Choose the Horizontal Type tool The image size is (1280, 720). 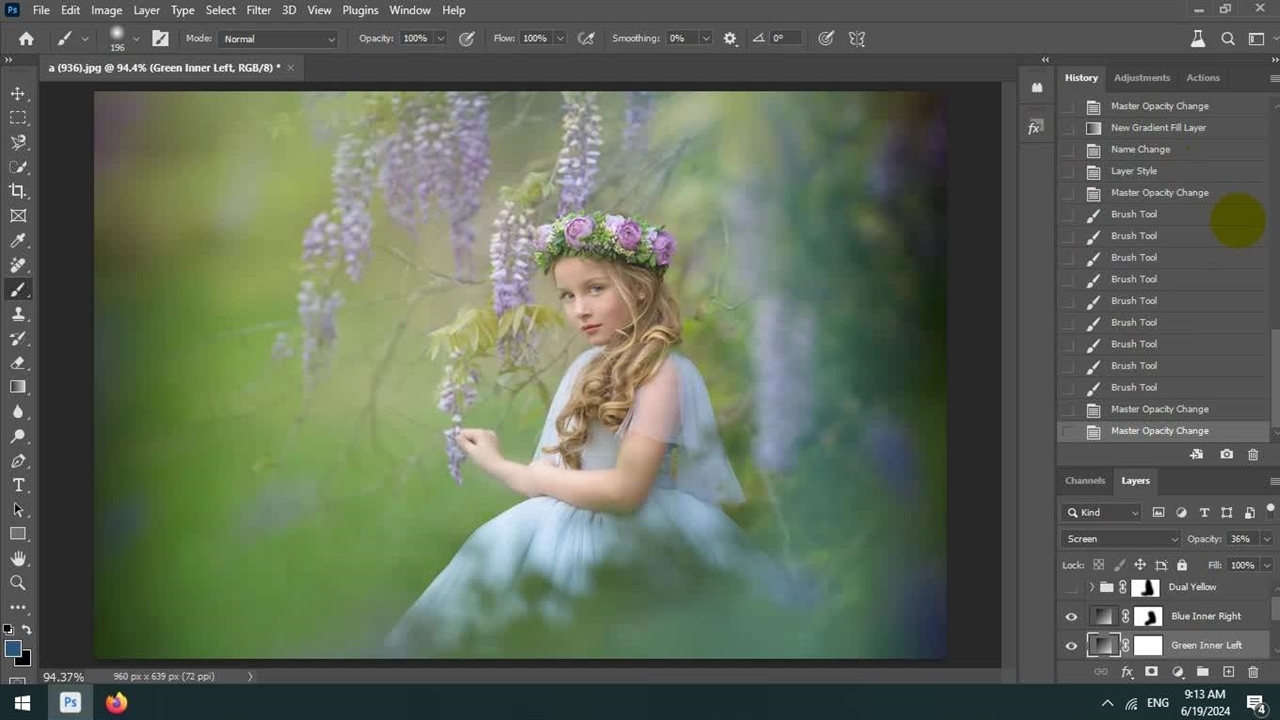[18, 485]
